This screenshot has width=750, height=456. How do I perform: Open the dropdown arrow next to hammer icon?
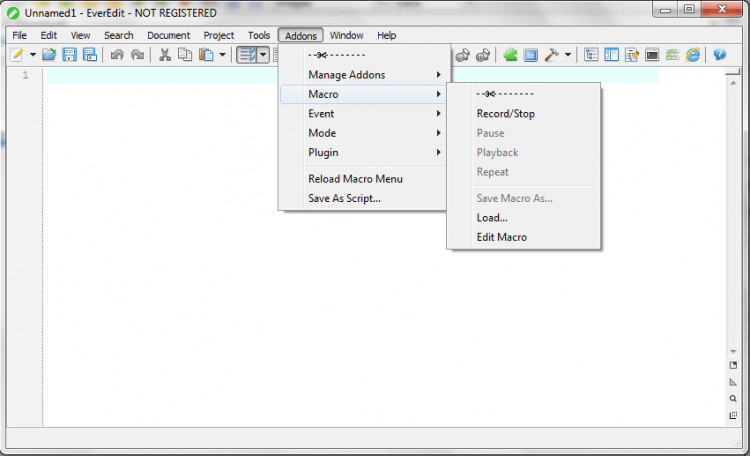(x=567, y=55)
